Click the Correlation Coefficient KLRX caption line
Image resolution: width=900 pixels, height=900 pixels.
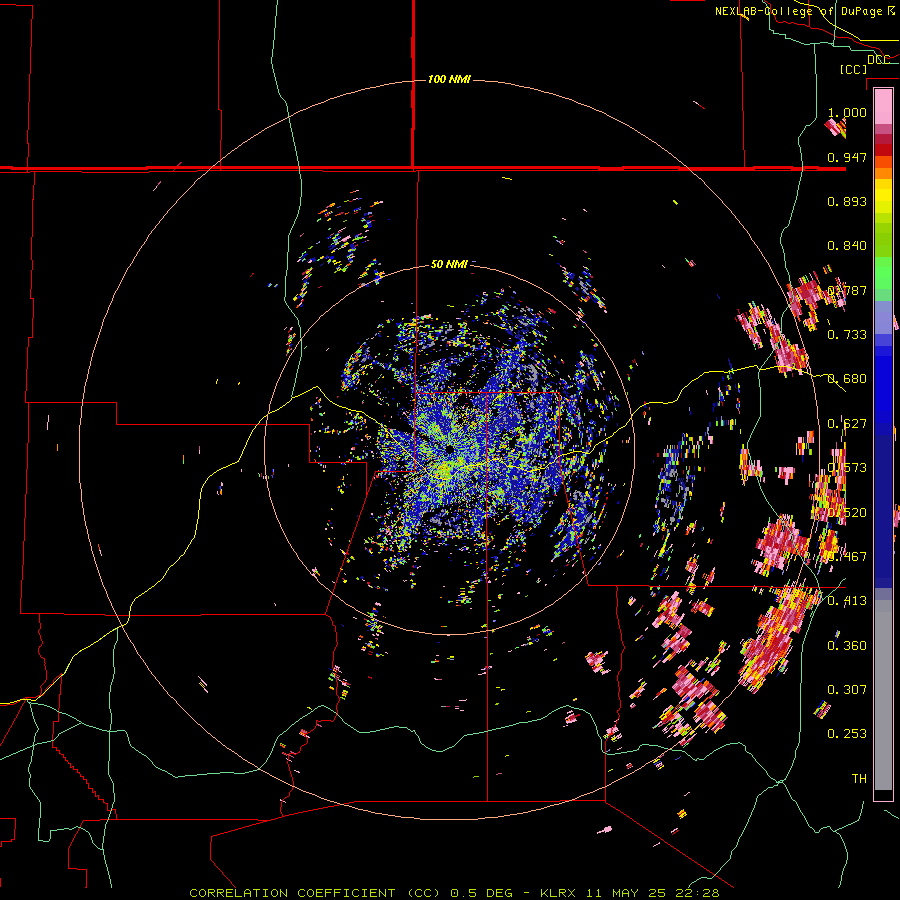tap(454, 893)
